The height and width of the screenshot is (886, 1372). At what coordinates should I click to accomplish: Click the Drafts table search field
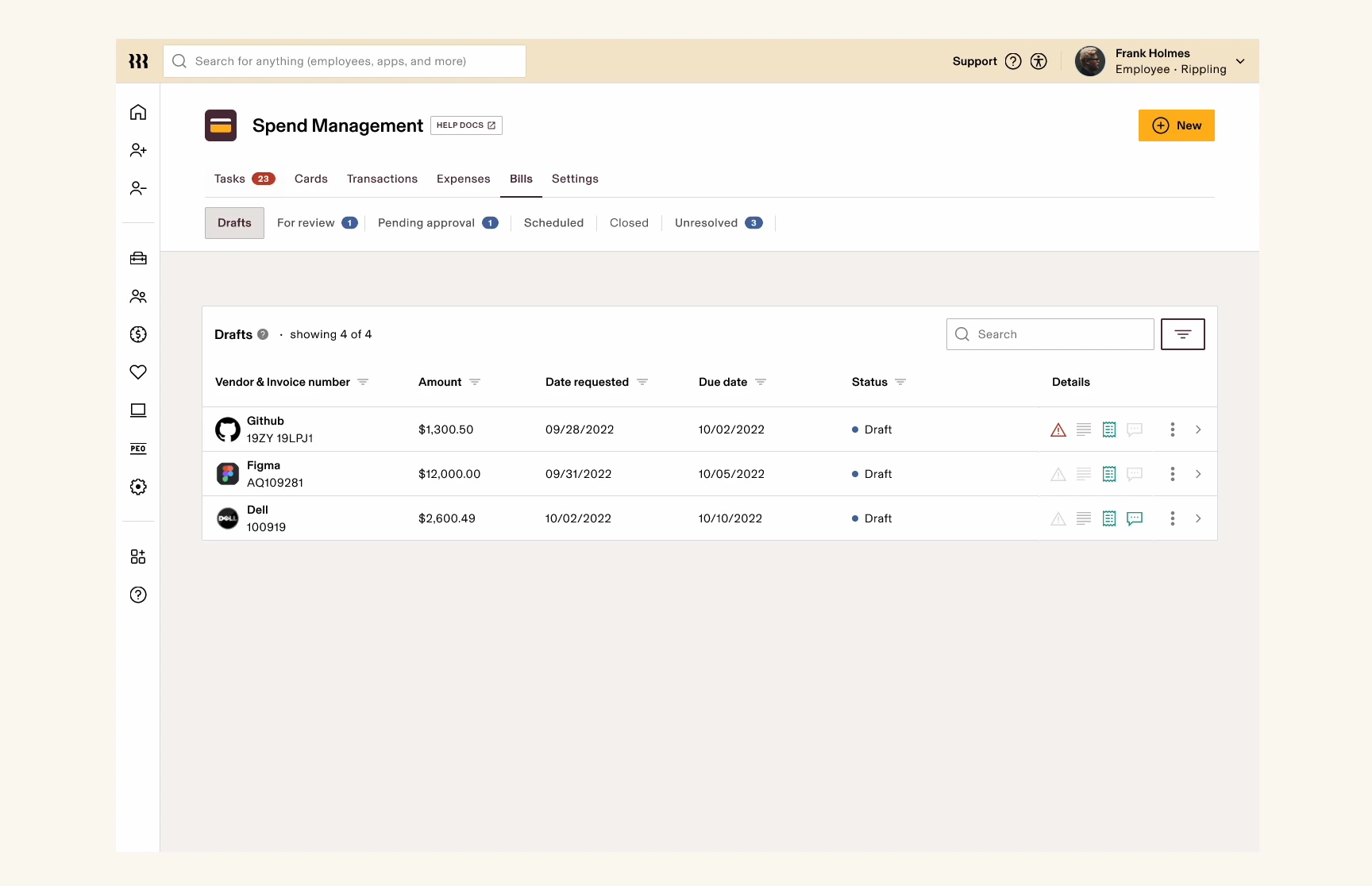pyautogui.click(x=1050, y=334)
